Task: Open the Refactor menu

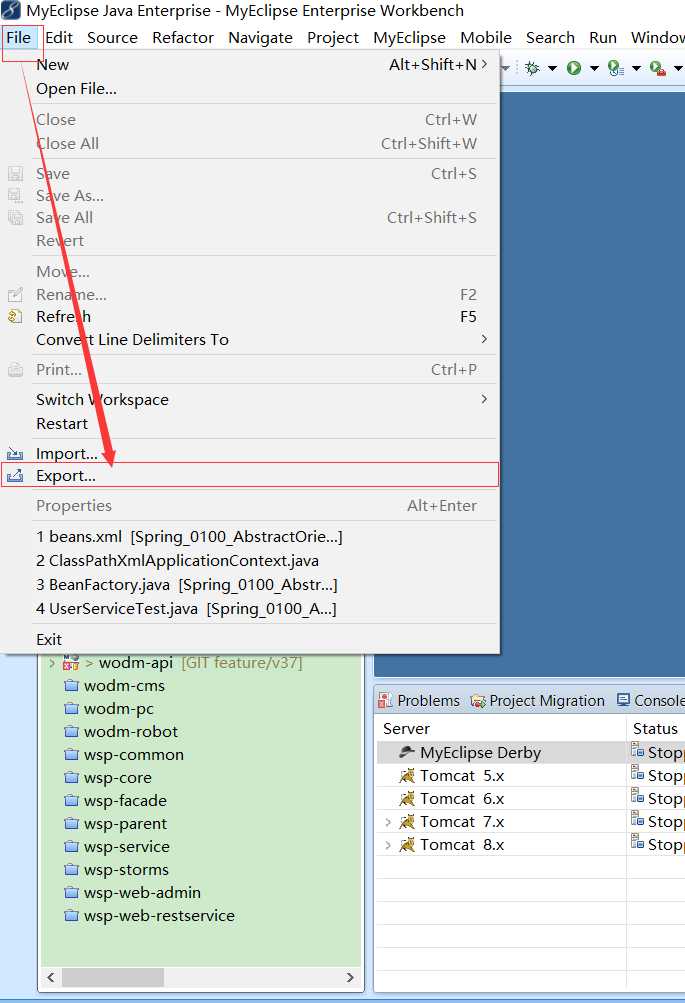Action: [183, 38]
